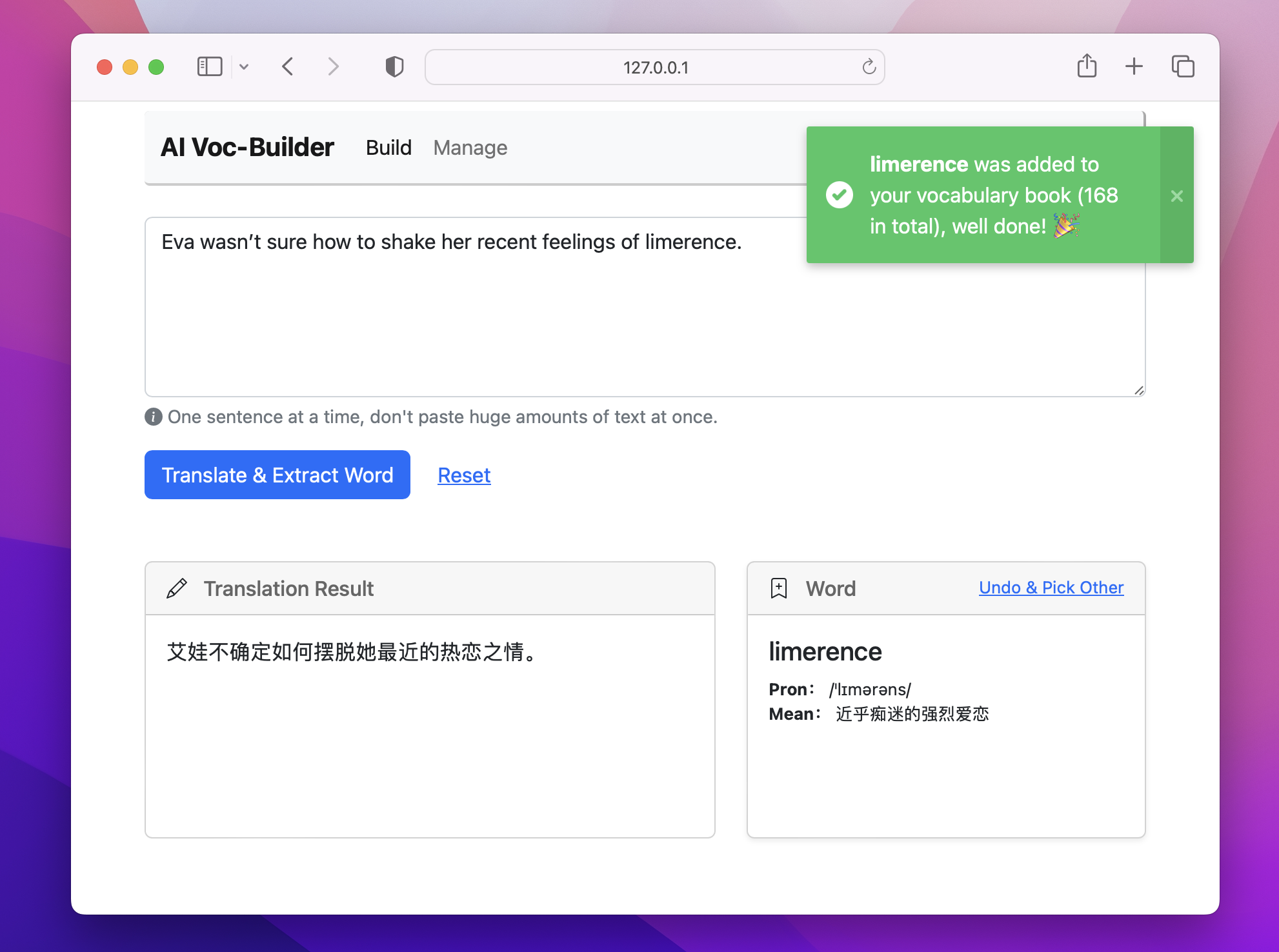Image resolution: width=1279 pixels, height=952 pixels.
Task: Click the info icon beside the hint
Action: point(153,417)
